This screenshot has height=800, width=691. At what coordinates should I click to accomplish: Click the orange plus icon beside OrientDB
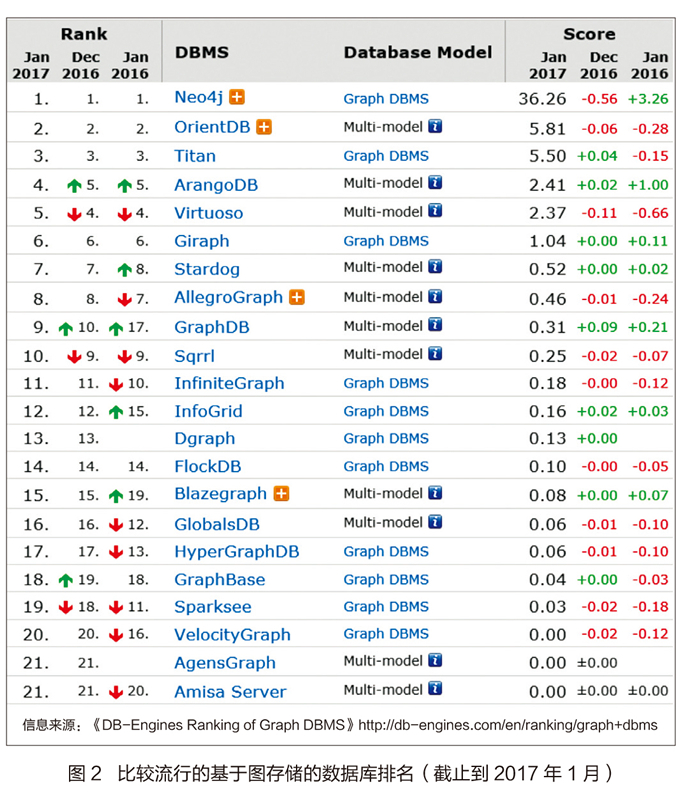pyautogui.click(x=264, y=126)
